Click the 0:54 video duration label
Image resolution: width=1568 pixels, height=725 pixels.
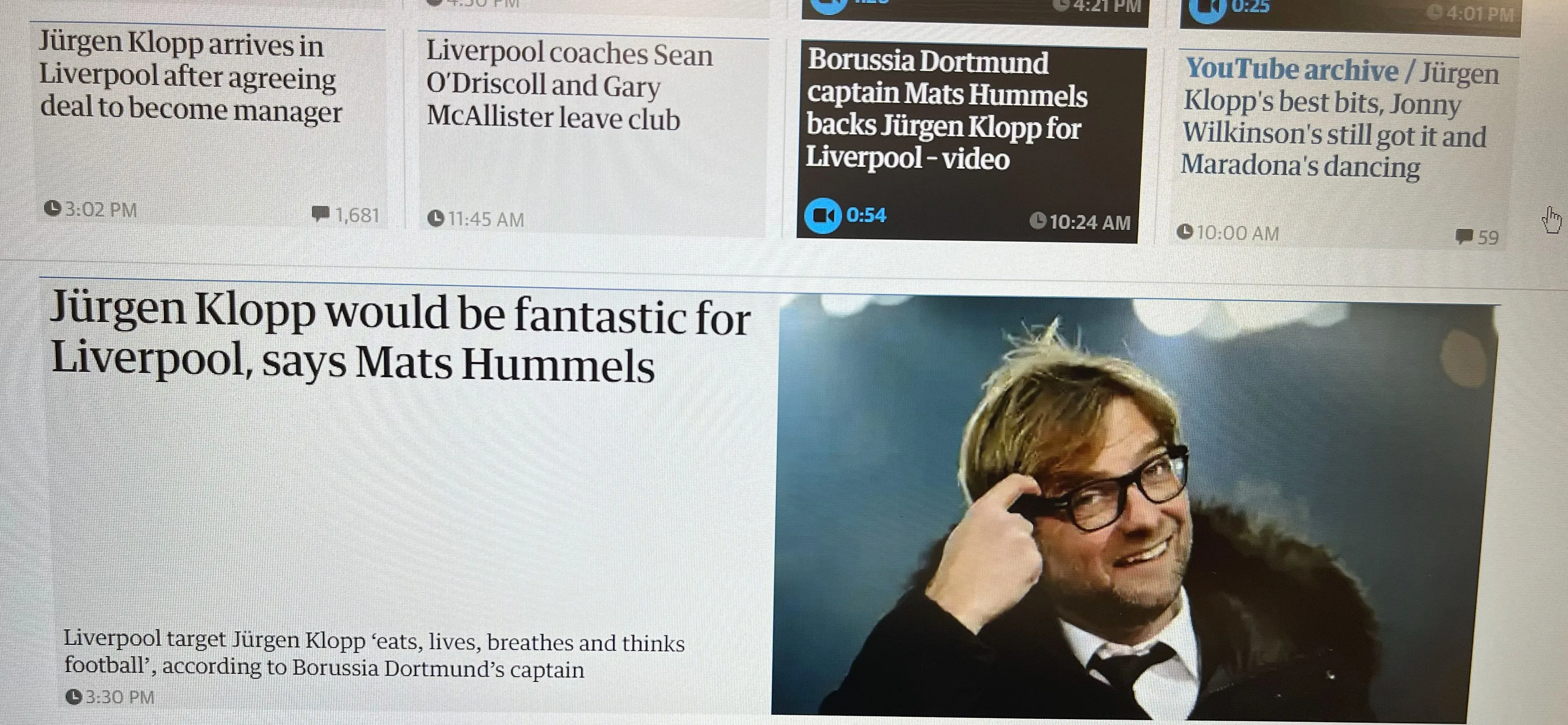coord(866,215)
